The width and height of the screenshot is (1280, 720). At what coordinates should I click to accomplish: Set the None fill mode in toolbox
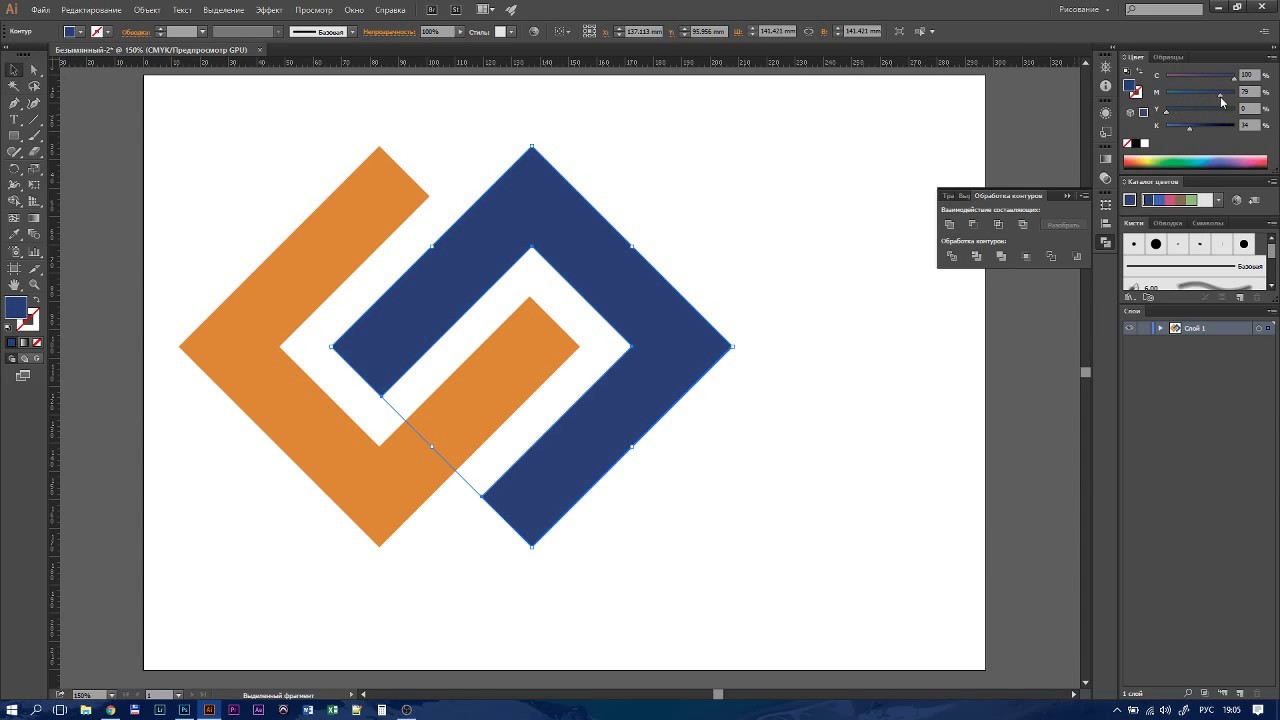click(37, 342)
